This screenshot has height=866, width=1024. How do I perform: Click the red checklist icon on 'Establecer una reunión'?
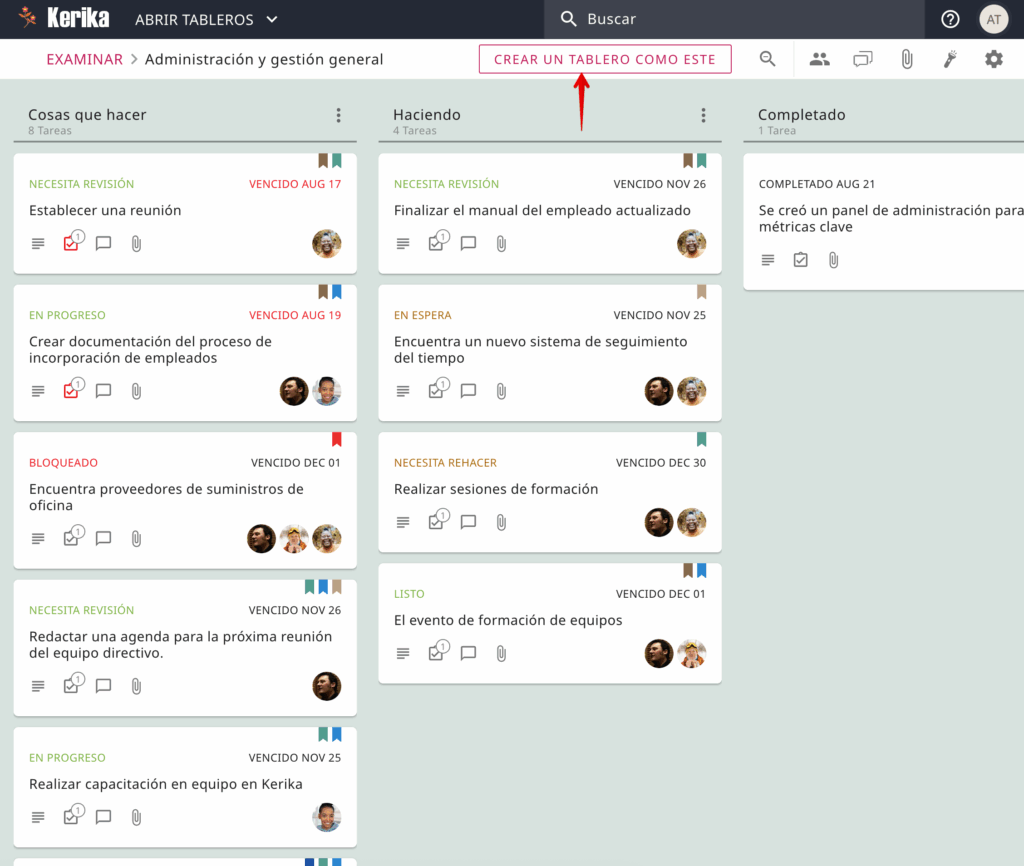[71, 244]
